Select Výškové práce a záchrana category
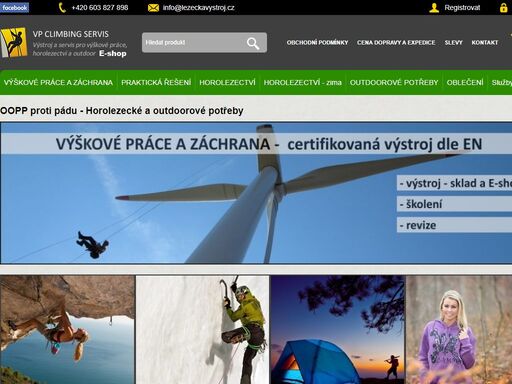This screenshot has width=512, height=384. click(58, 82)
